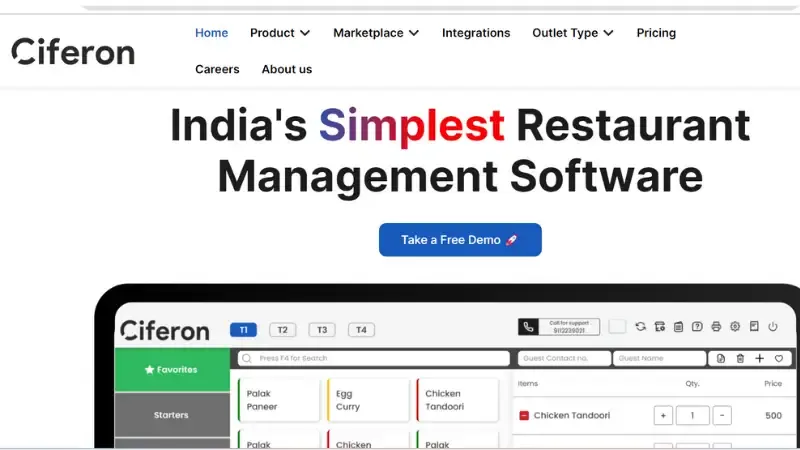Click the store settings icon

pos(660,327)
